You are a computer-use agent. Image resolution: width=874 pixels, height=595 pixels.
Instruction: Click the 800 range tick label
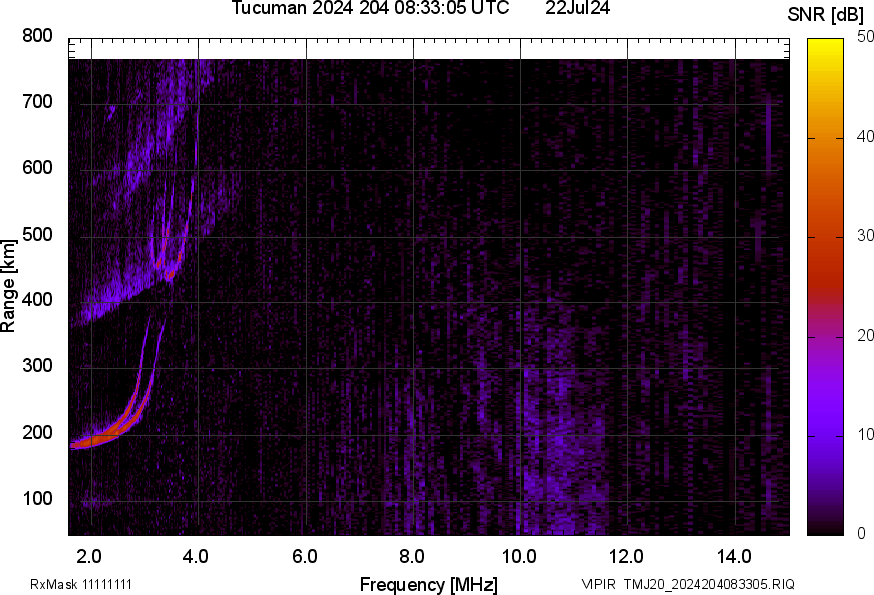point(37,37)
